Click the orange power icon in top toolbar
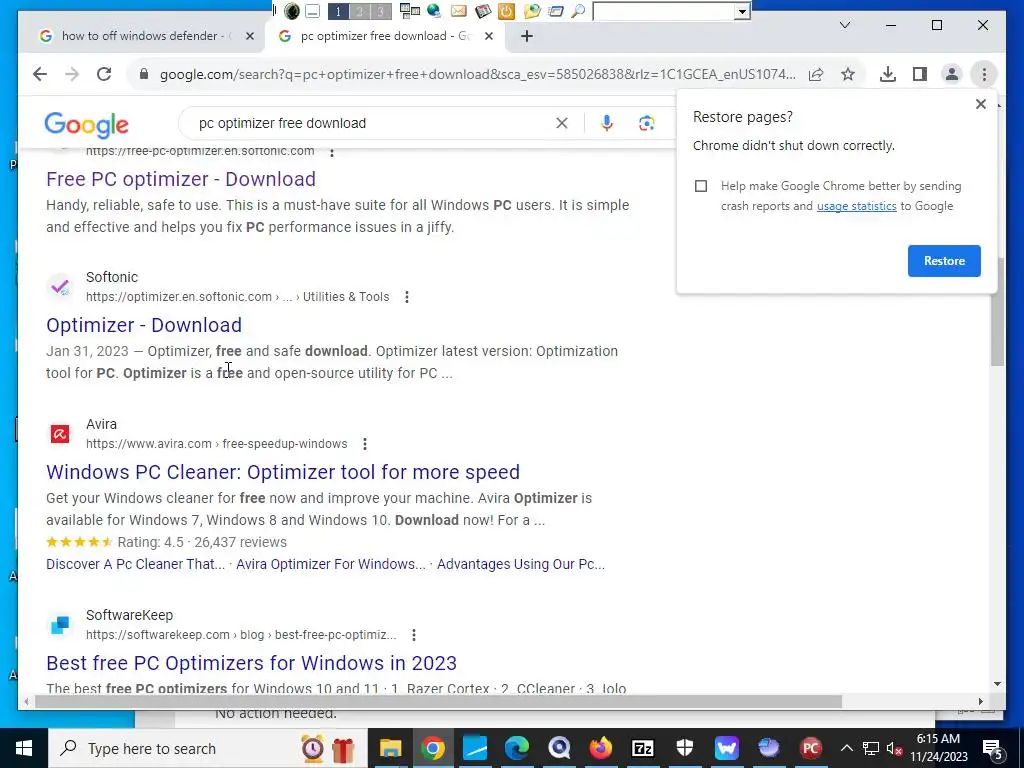The width and height of the screenshot is (1024, 768). (506, 10)
